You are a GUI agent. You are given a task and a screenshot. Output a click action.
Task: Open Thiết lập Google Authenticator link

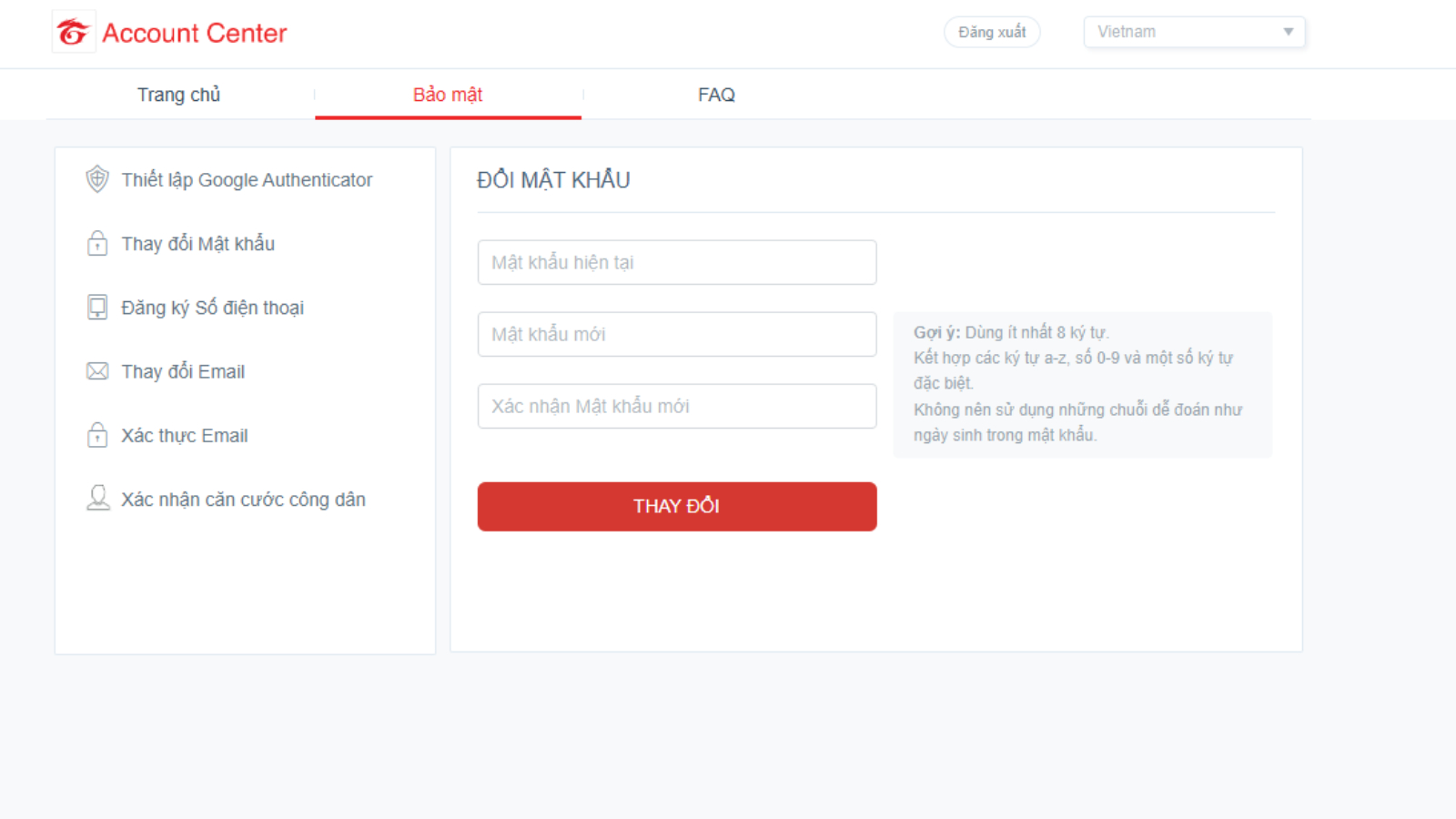tap(247, 180)
